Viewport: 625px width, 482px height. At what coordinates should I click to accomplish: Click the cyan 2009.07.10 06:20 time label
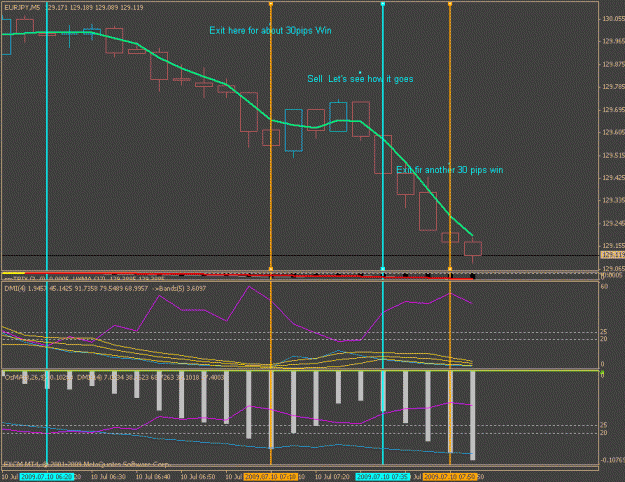coord(47,477)
